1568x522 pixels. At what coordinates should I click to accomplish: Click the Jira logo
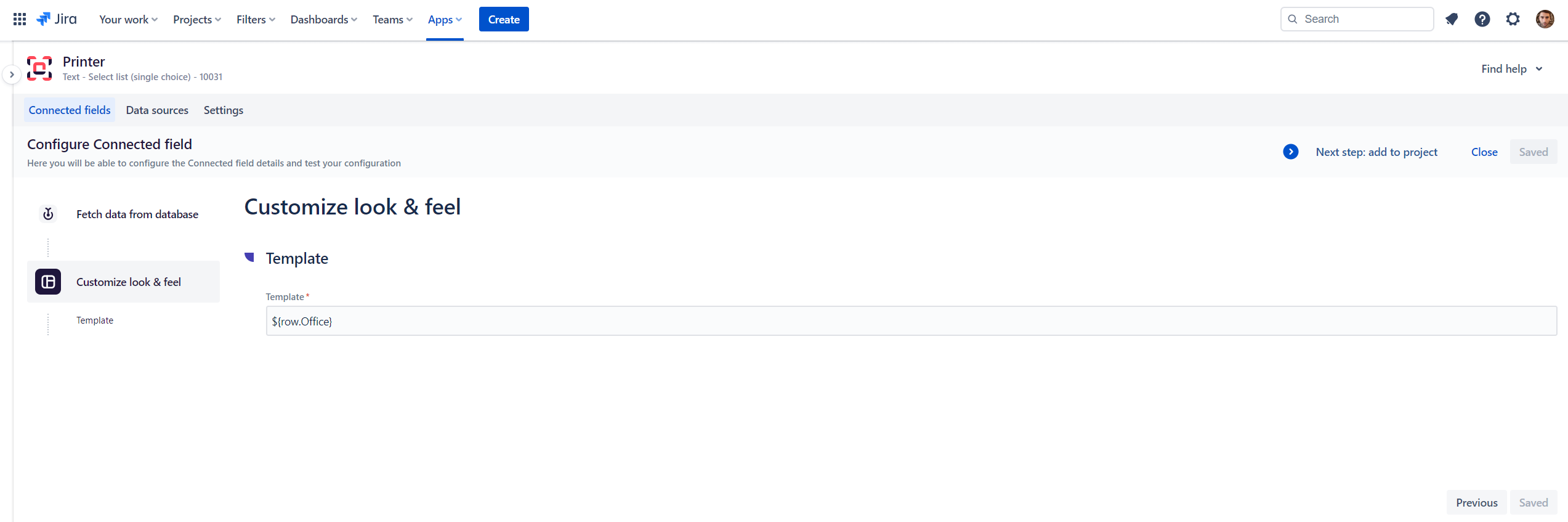click(57, 19)
